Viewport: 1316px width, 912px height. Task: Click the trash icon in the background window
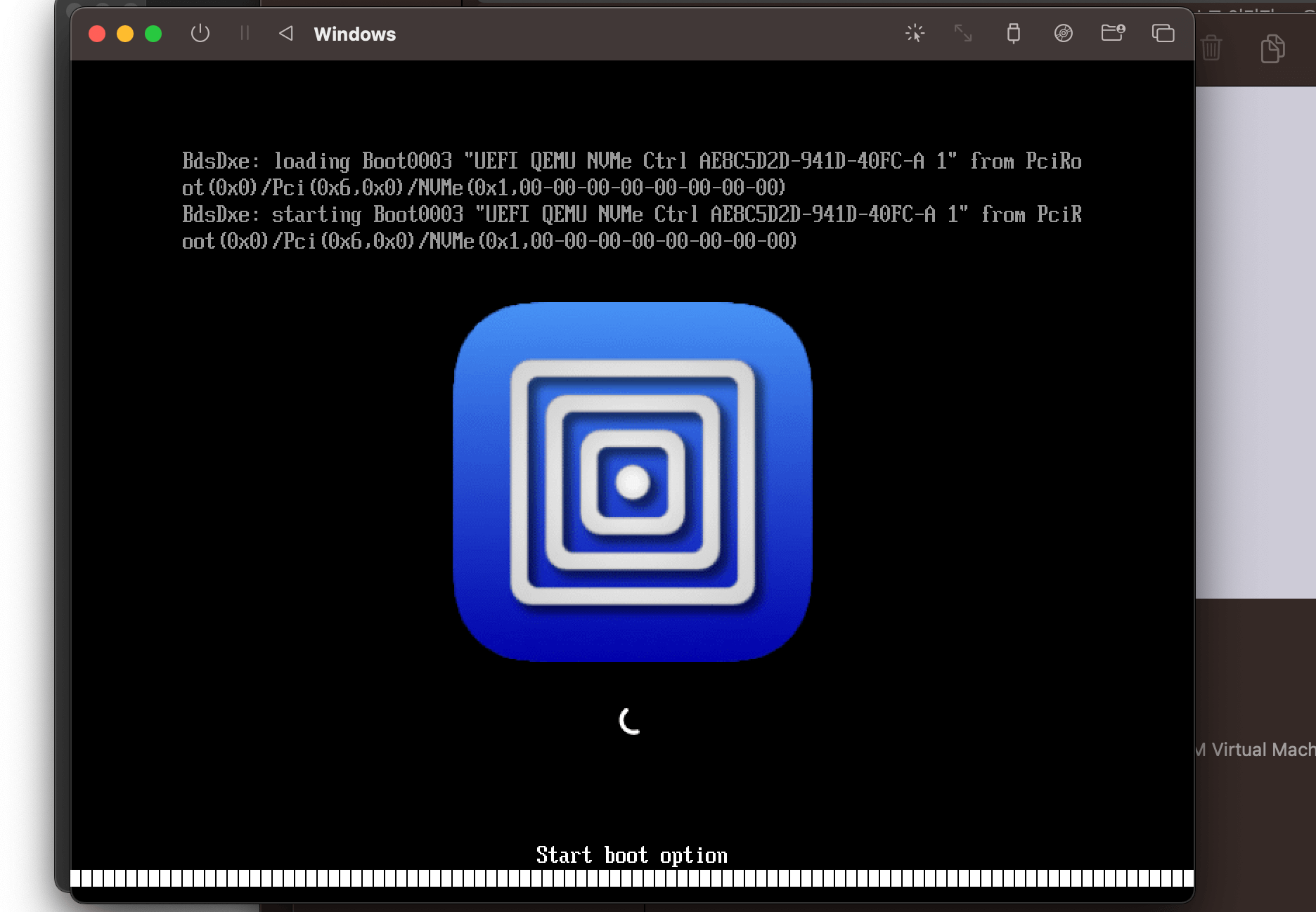coord(1211,48)
